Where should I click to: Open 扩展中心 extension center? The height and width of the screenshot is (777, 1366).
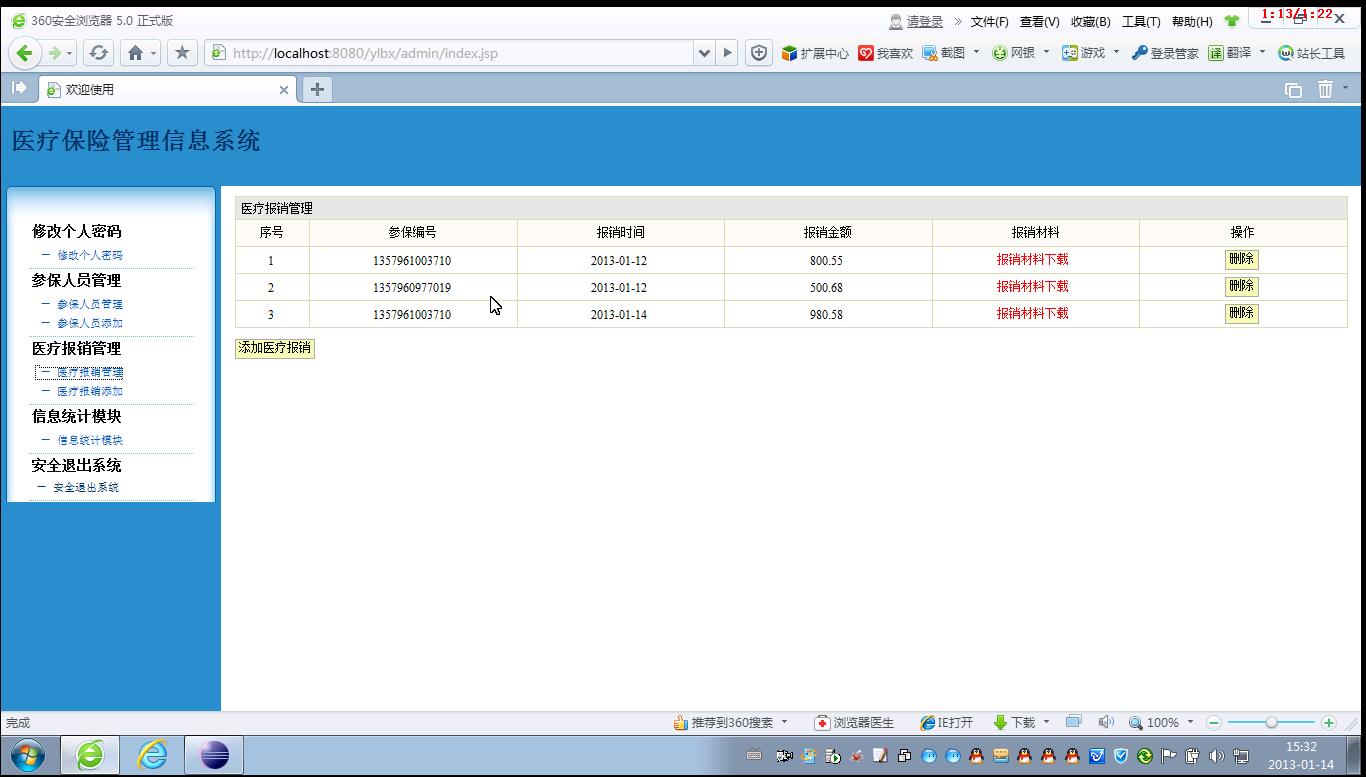815,53
